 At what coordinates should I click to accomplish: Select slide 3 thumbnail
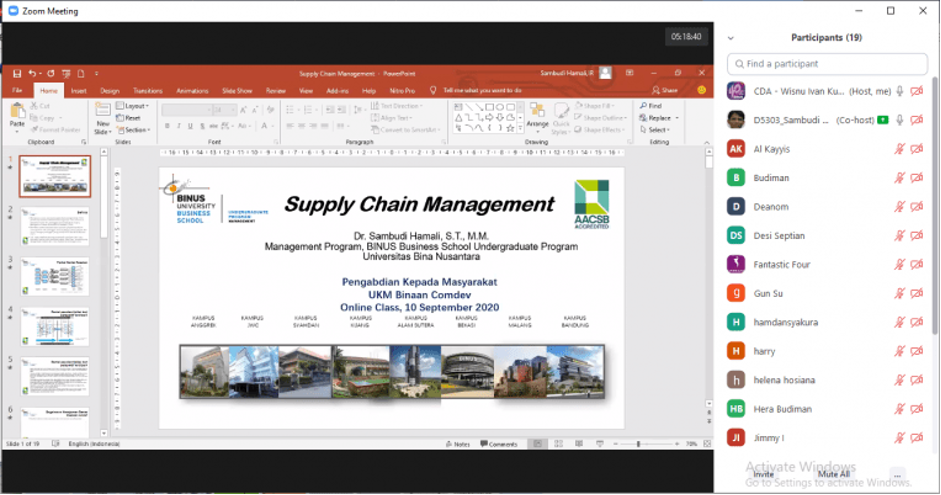pyautogui.click(x=55, y=277)
